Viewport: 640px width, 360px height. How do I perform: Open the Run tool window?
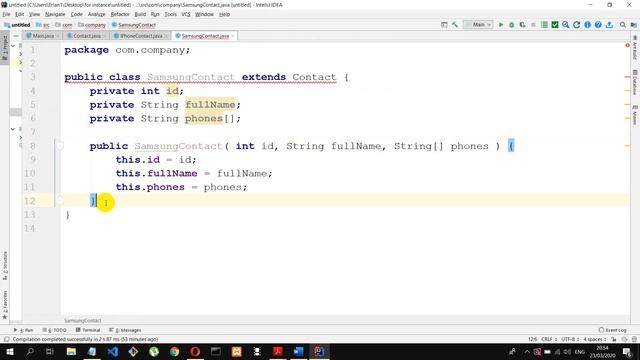(24, 330)
